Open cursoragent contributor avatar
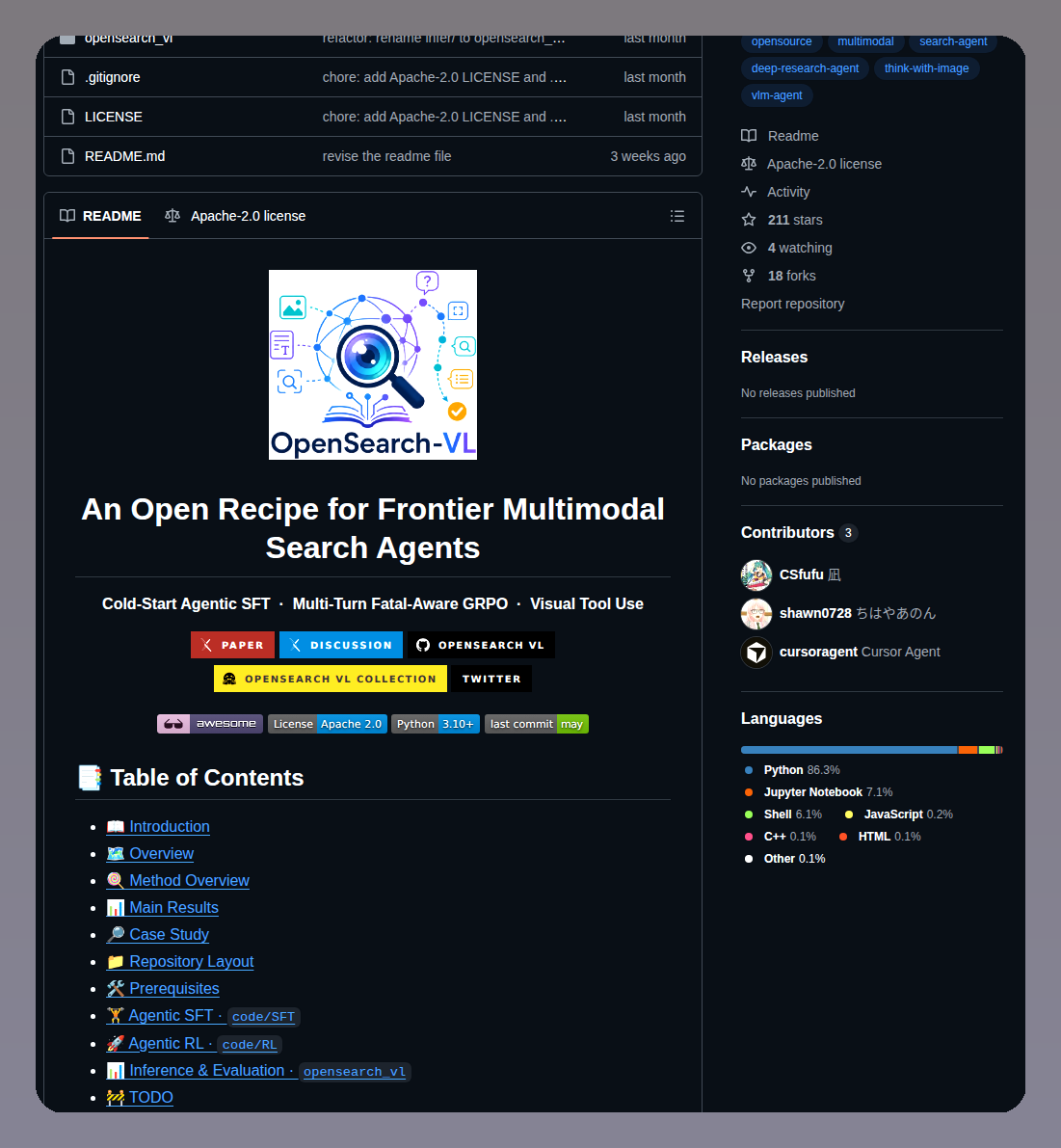This screenshot has width=1061, height=1148. 756,652
